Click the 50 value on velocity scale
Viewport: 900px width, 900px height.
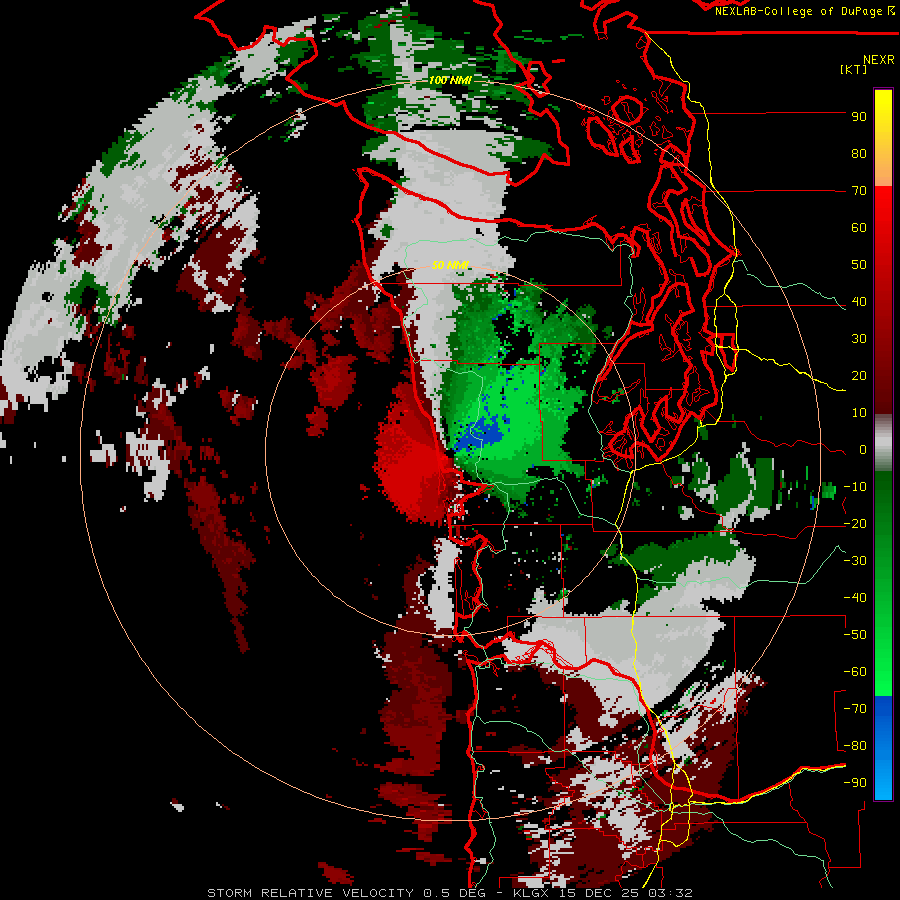tap(859, 265)
